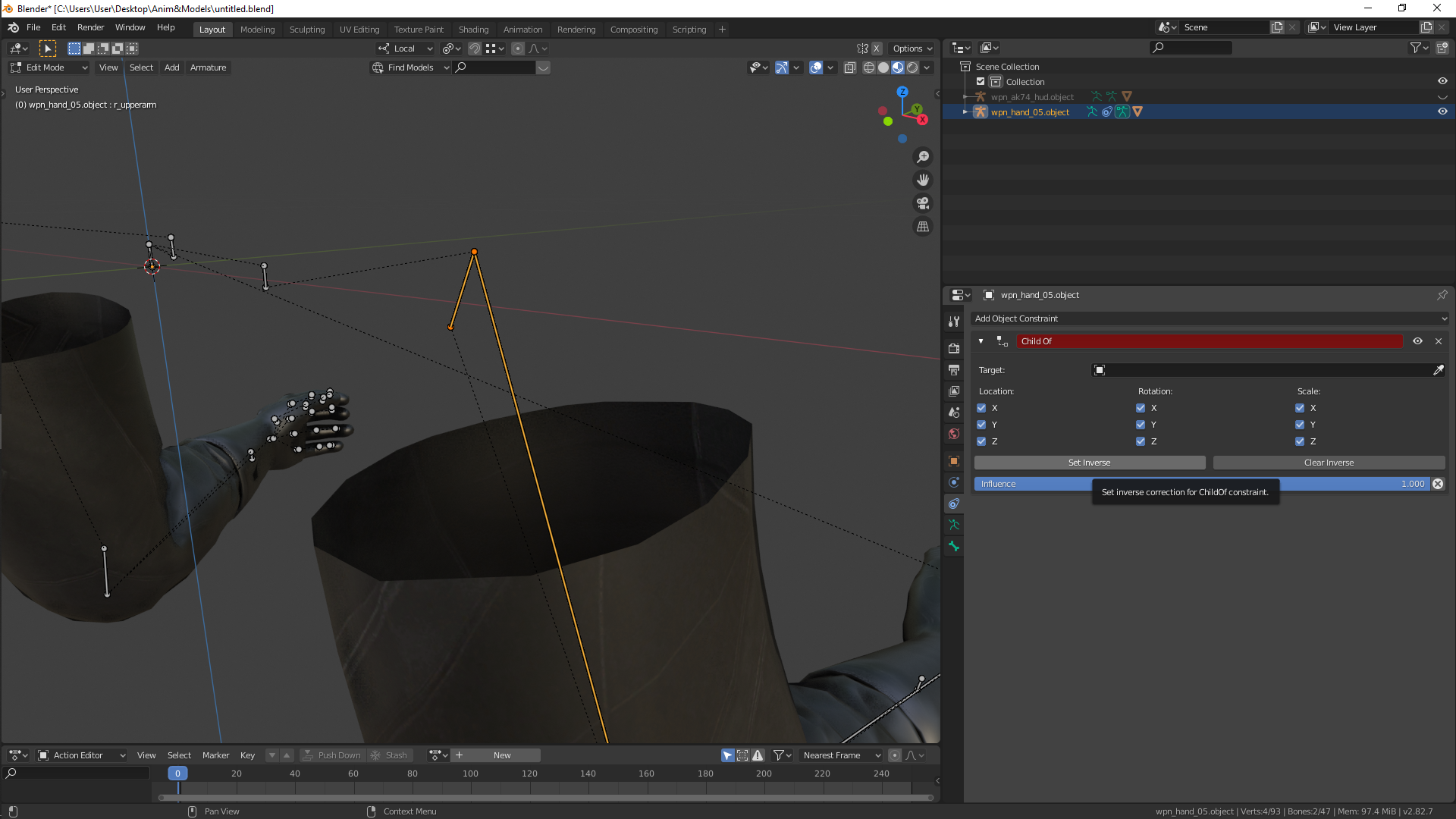Viewport: 1456px width, 819px height.
Task: Open the Rendering menu
Action: [x=576, y=30]
